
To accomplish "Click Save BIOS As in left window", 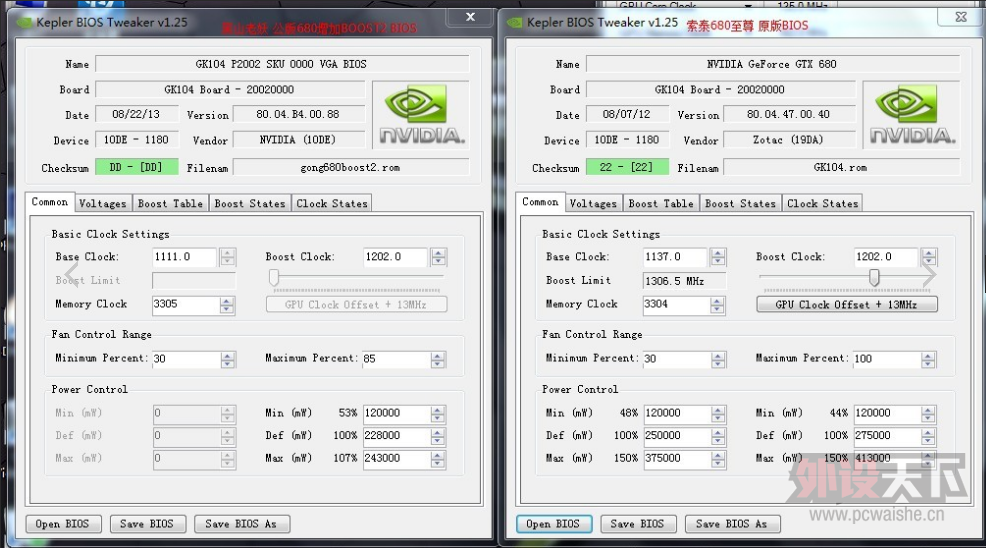I will [241, 523].
